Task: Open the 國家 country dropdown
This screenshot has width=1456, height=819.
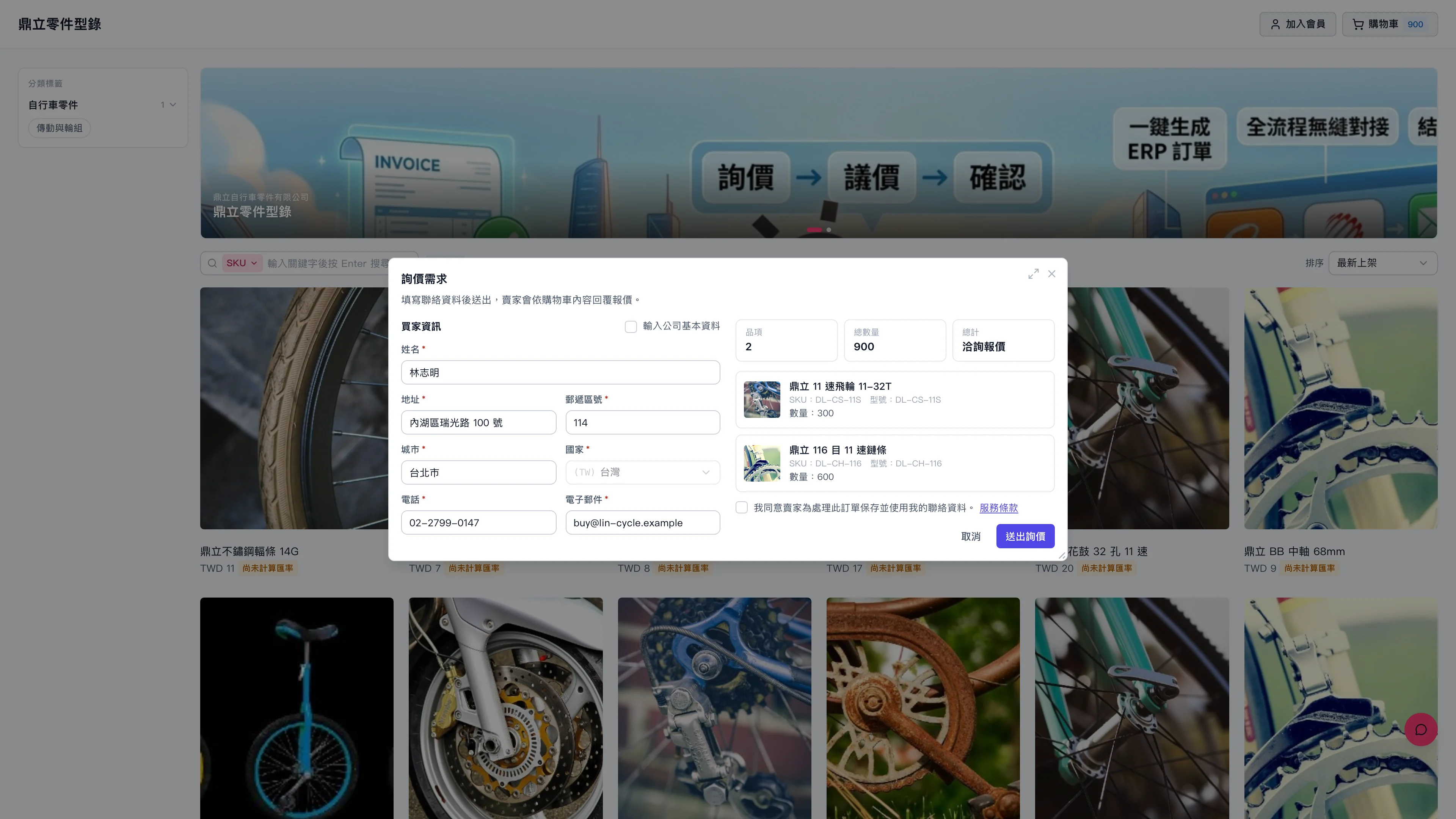Action: click(643, 472)
